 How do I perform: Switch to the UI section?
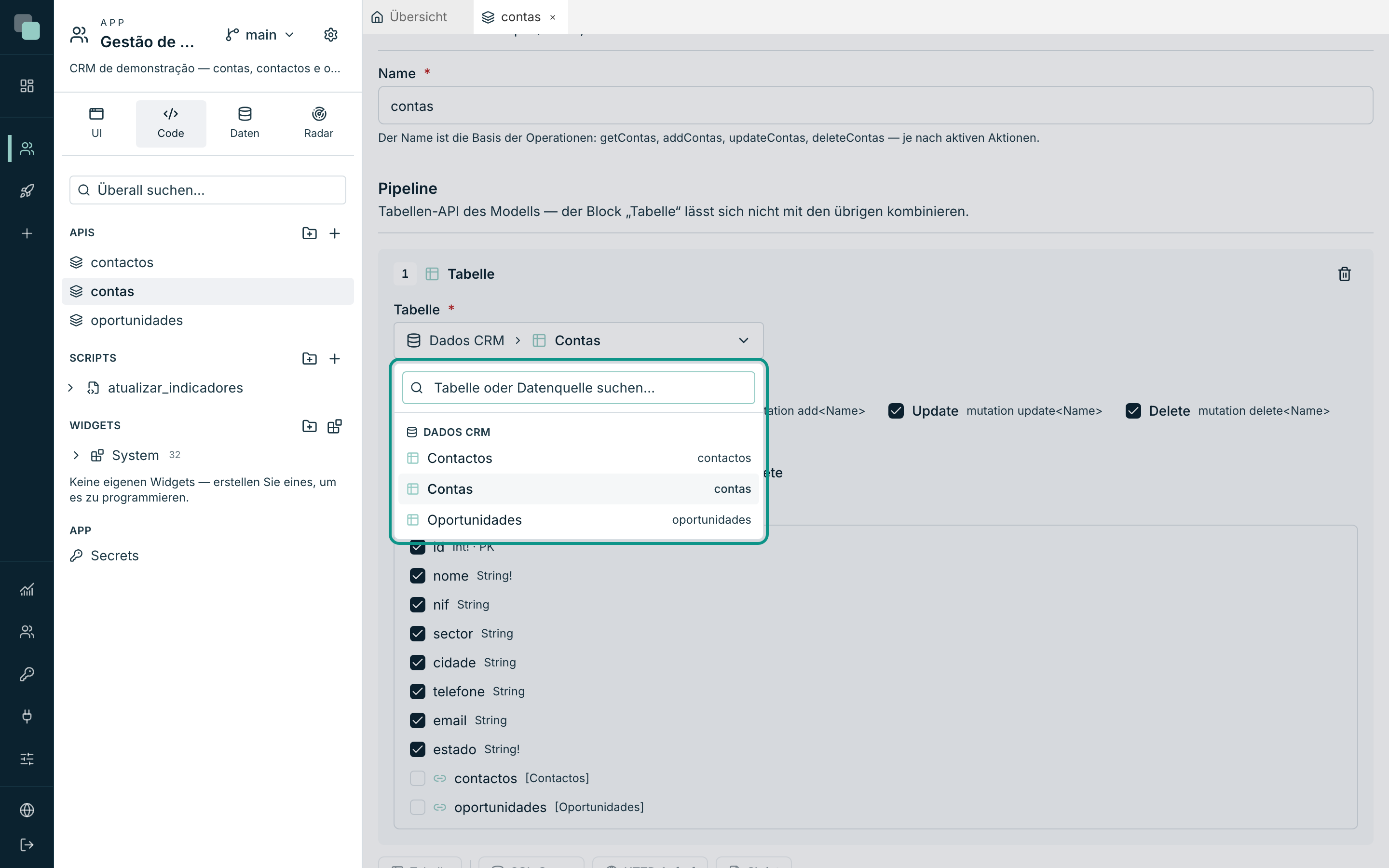tap(96, 123)
